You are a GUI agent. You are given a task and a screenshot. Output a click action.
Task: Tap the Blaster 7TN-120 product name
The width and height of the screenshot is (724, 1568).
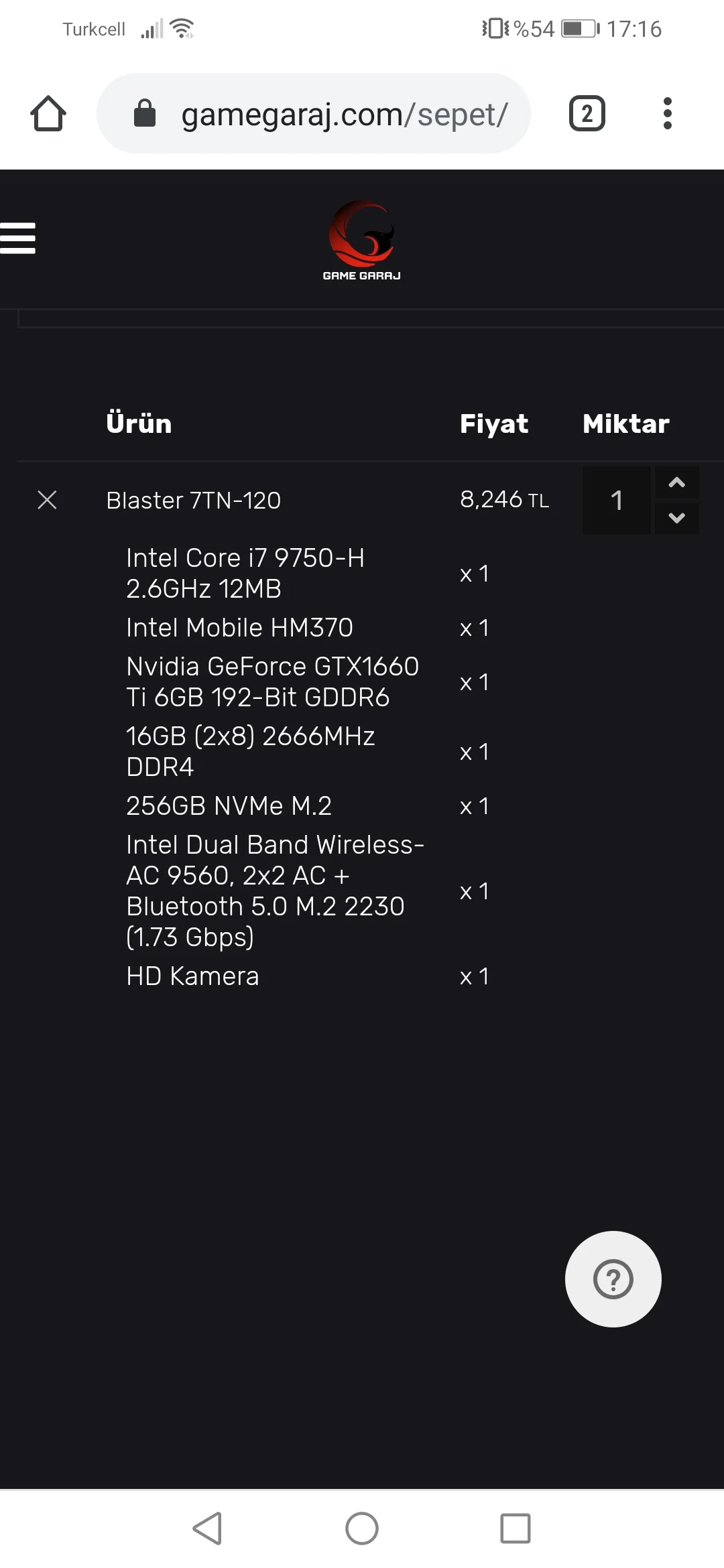click(x=193, y=501)
